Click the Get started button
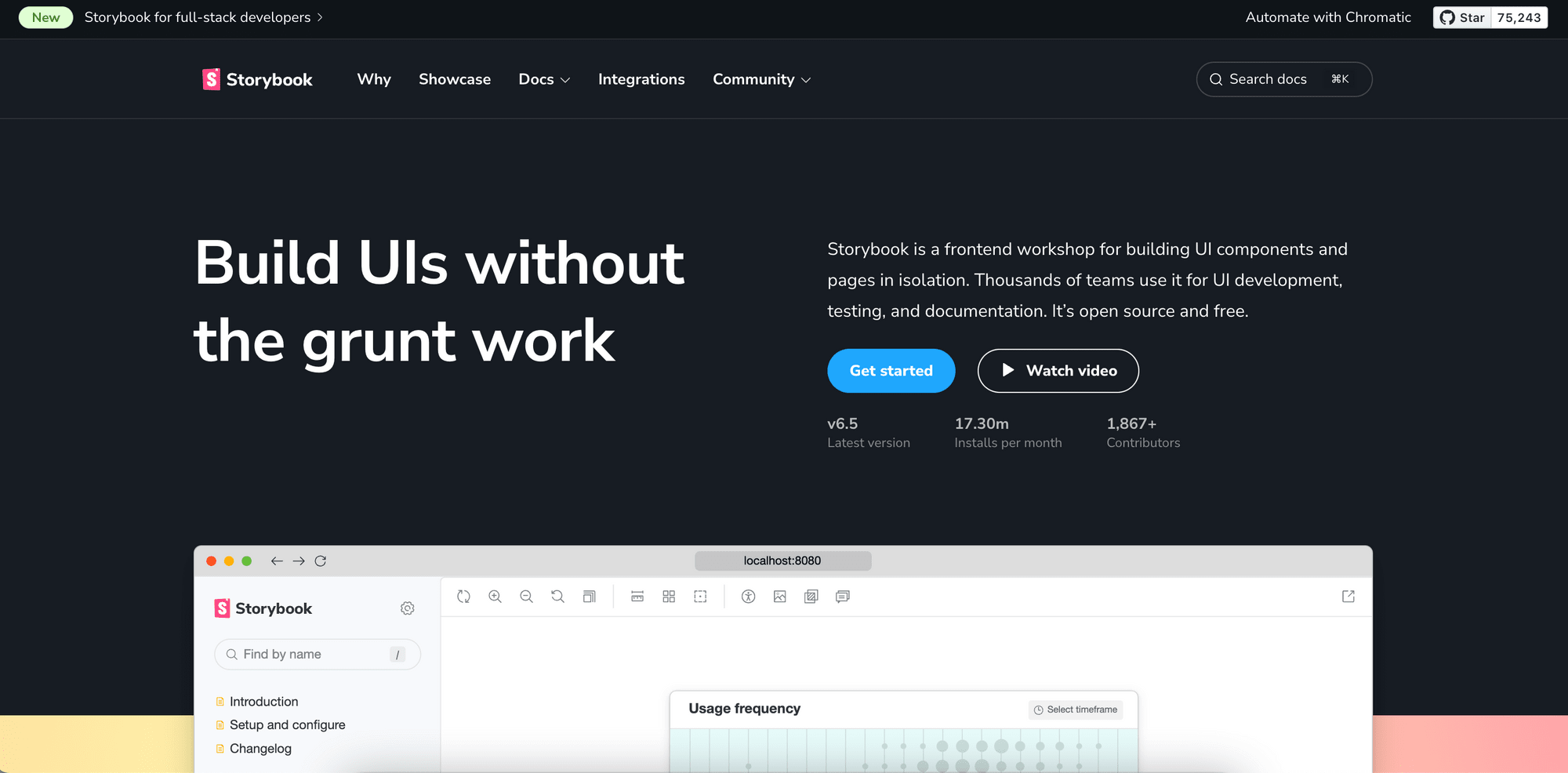The height and width of the screenshot is (773, 1568). click(891, 371)
